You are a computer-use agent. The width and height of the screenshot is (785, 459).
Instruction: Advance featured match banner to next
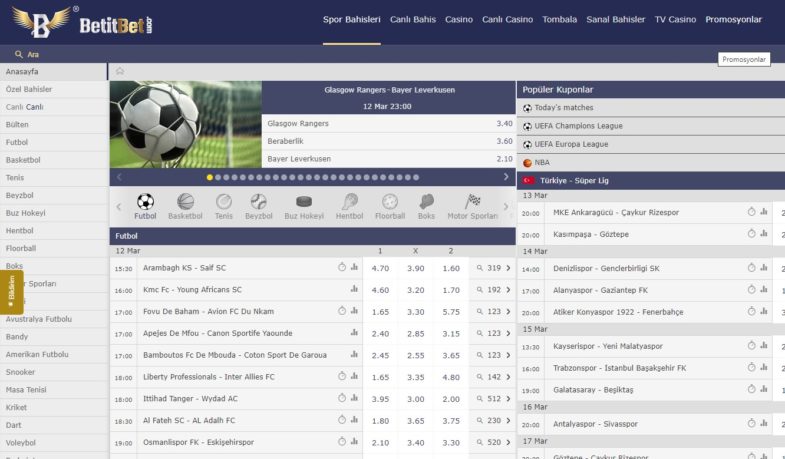click(506, 177)
